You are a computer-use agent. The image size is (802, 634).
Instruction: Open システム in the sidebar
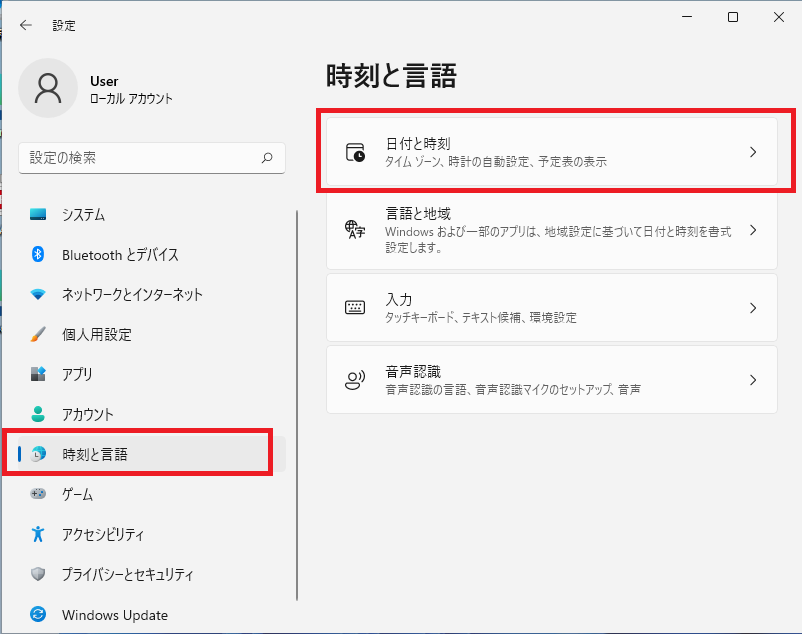151,214
